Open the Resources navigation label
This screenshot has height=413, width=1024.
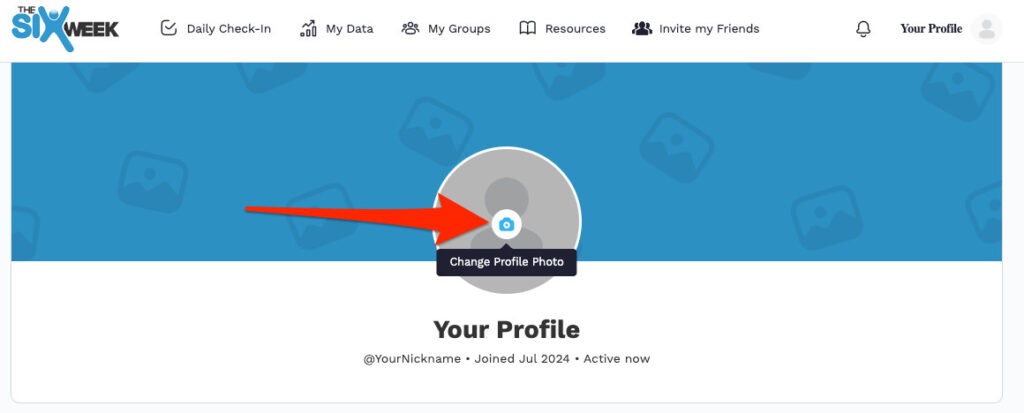point(575,29)
